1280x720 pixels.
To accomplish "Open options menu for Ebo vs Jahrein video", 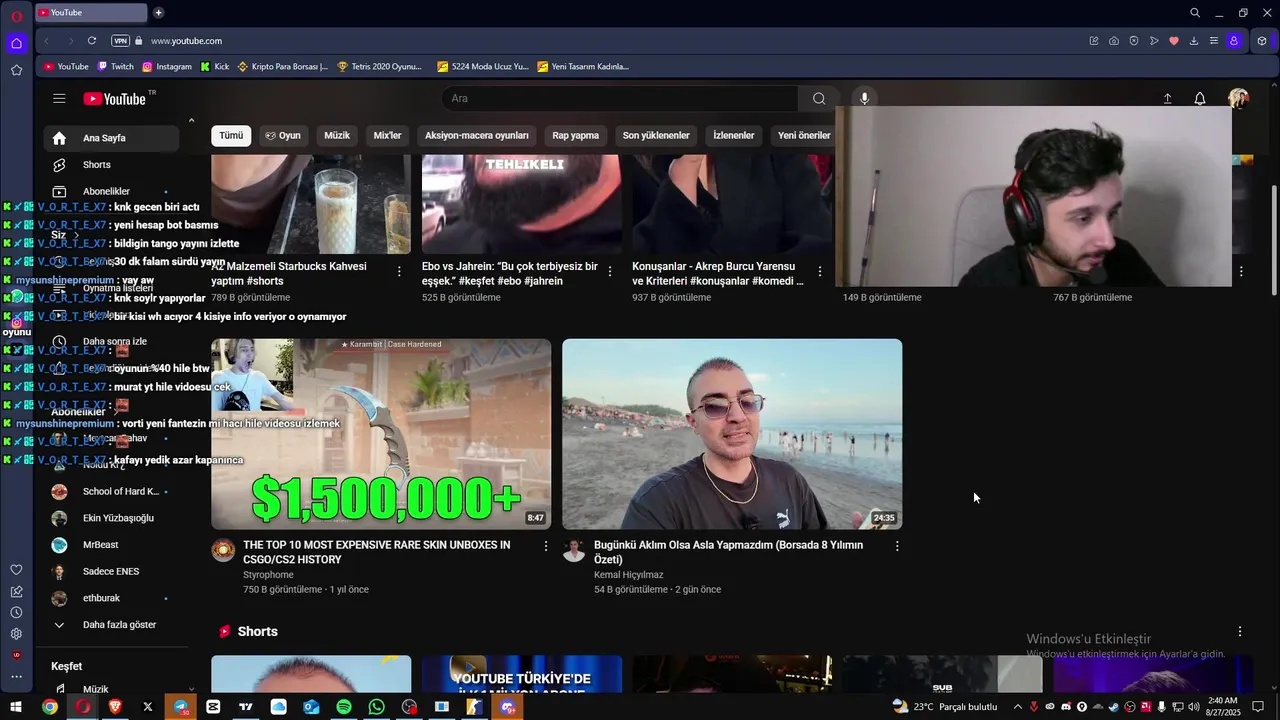I will click(610, 271).
